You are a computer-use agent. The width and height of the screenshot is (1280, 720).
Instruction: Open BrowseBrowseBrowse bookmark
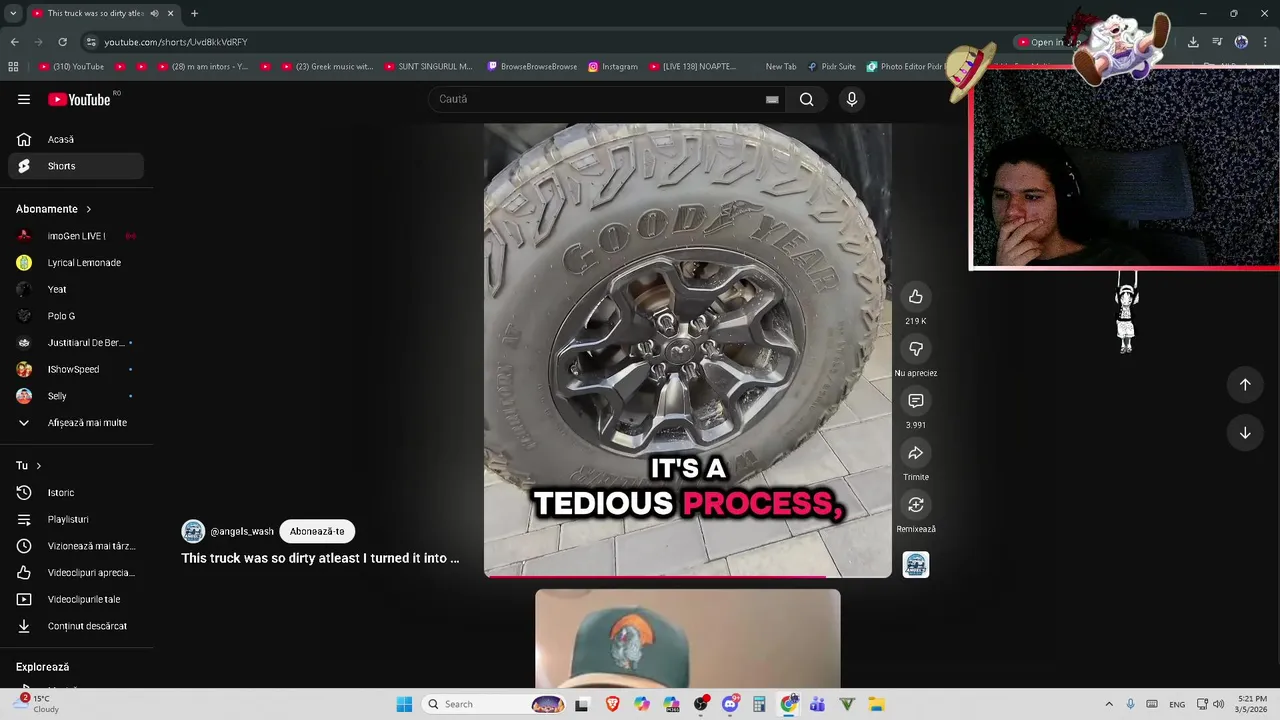click(x=532, y=67)
